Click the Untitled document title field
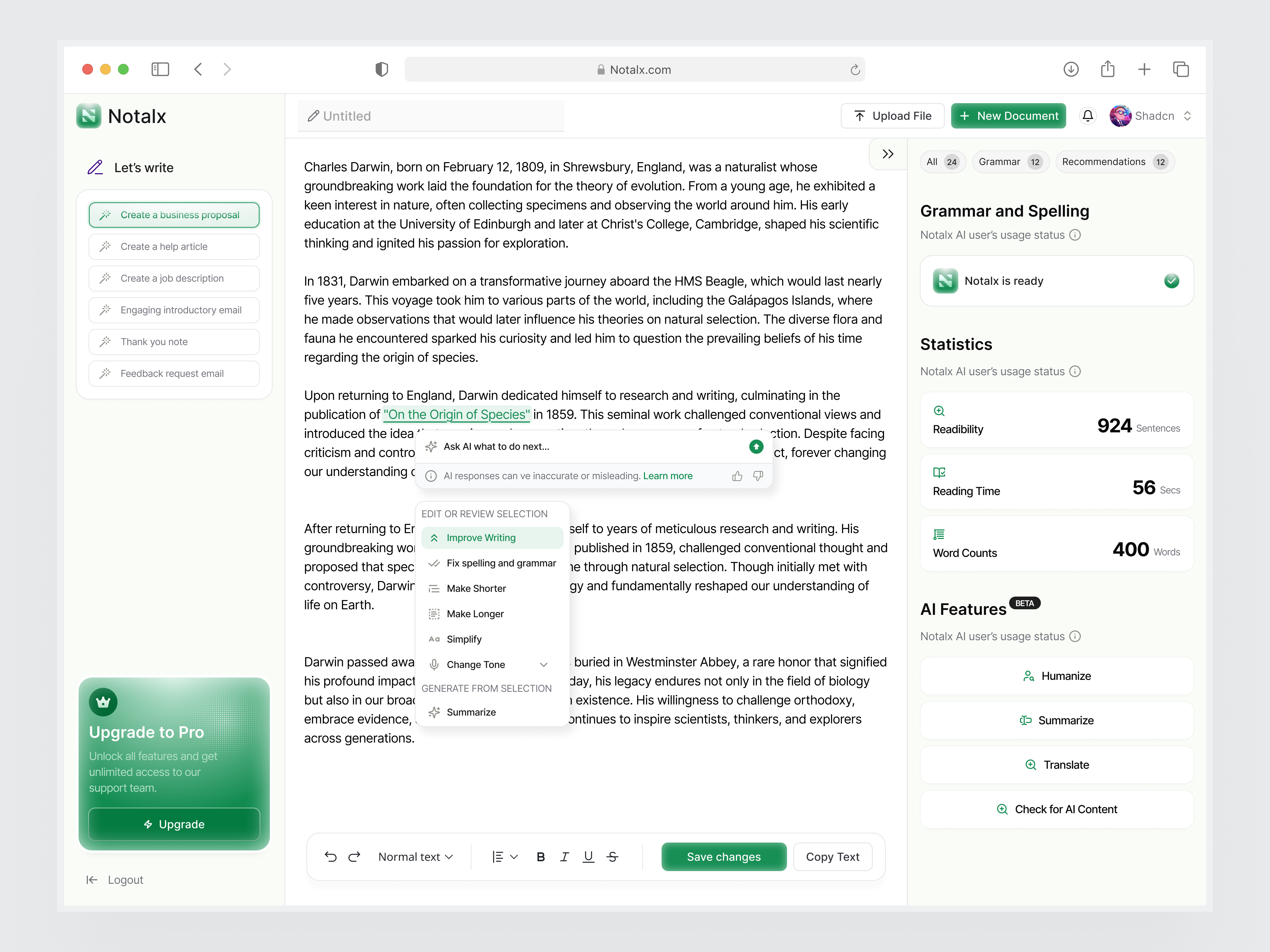 point(430,115)
